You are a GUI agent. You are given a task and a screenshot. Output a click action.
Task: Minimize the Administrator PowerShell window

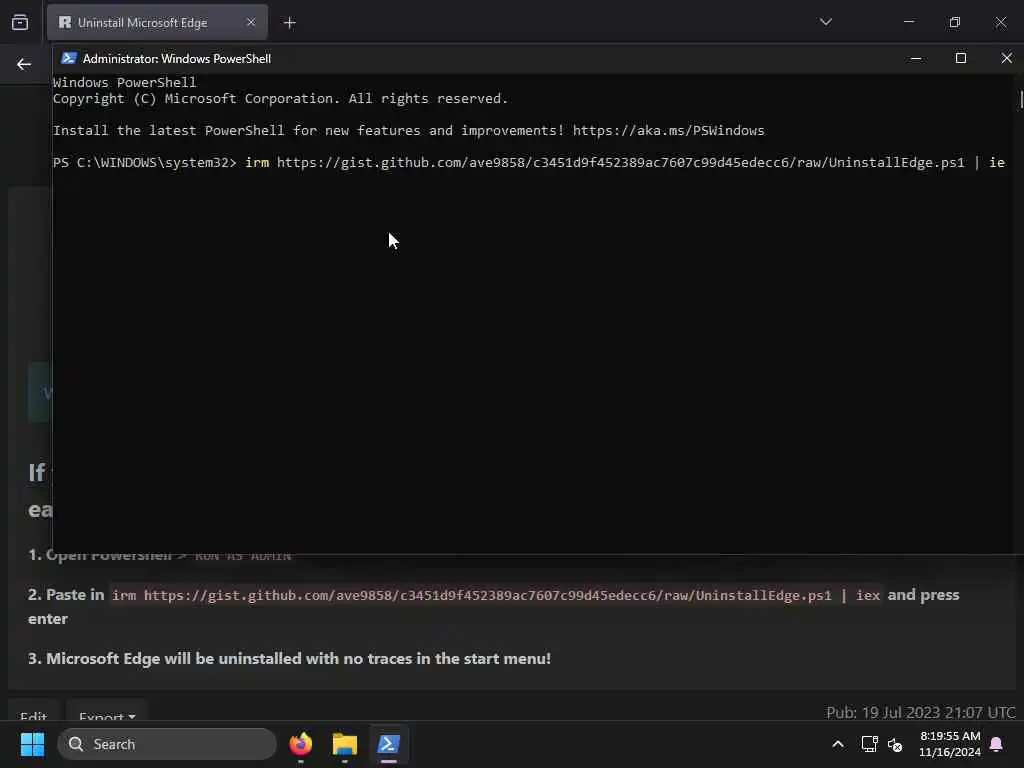click(916, 58)
